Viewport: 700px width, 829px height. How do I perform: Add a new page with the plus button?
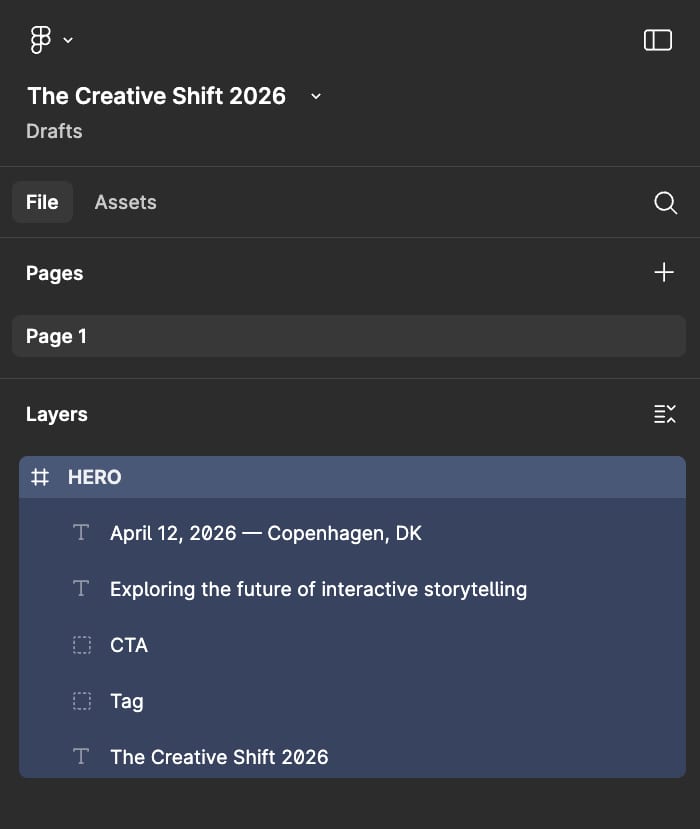click(x=663, y=271)
